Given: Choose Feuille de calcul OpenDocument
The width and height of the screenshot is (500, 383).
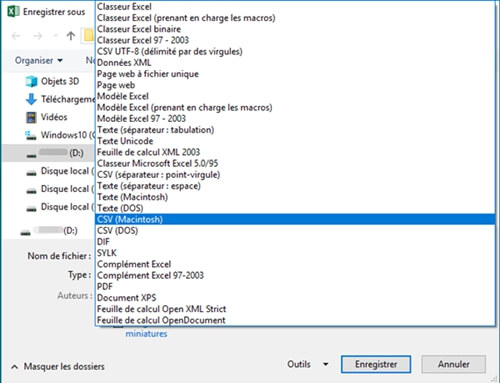Looking at the screenshot, I should tap(295, 320).
